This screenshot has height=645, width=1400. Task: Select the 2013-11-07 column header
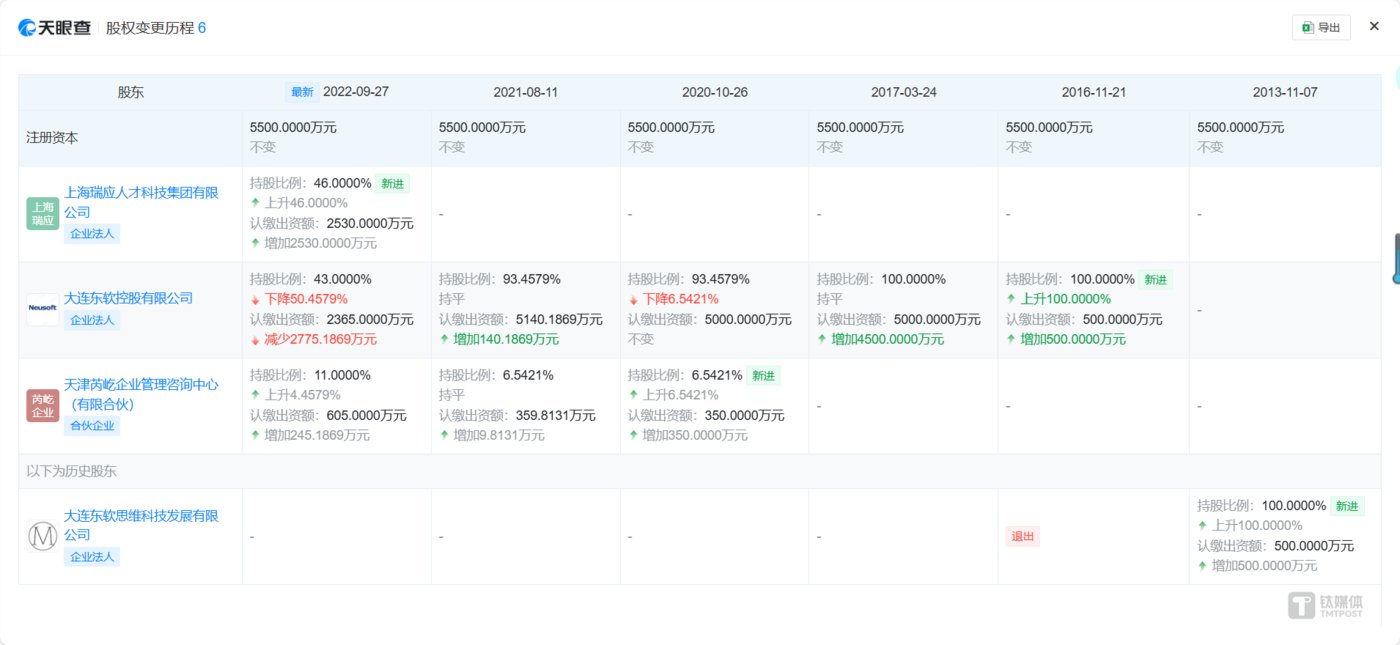(x=1285, y=91)
